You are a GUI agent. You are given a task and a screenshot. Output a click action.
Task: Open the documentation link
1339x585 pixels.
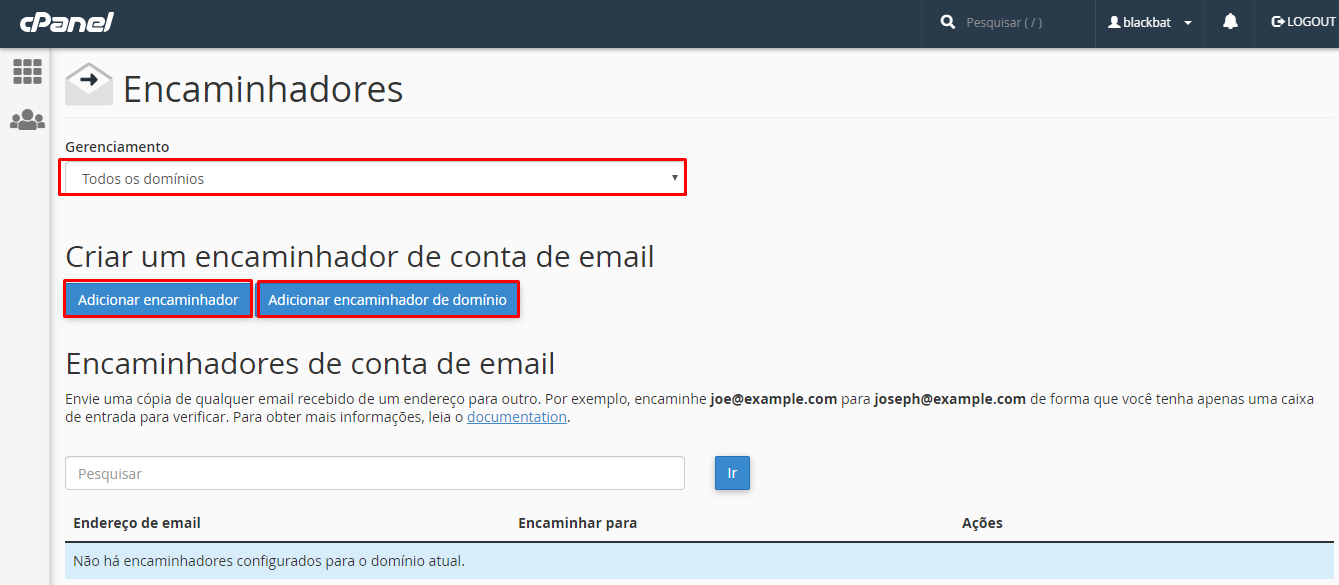[x=517, y=416]
